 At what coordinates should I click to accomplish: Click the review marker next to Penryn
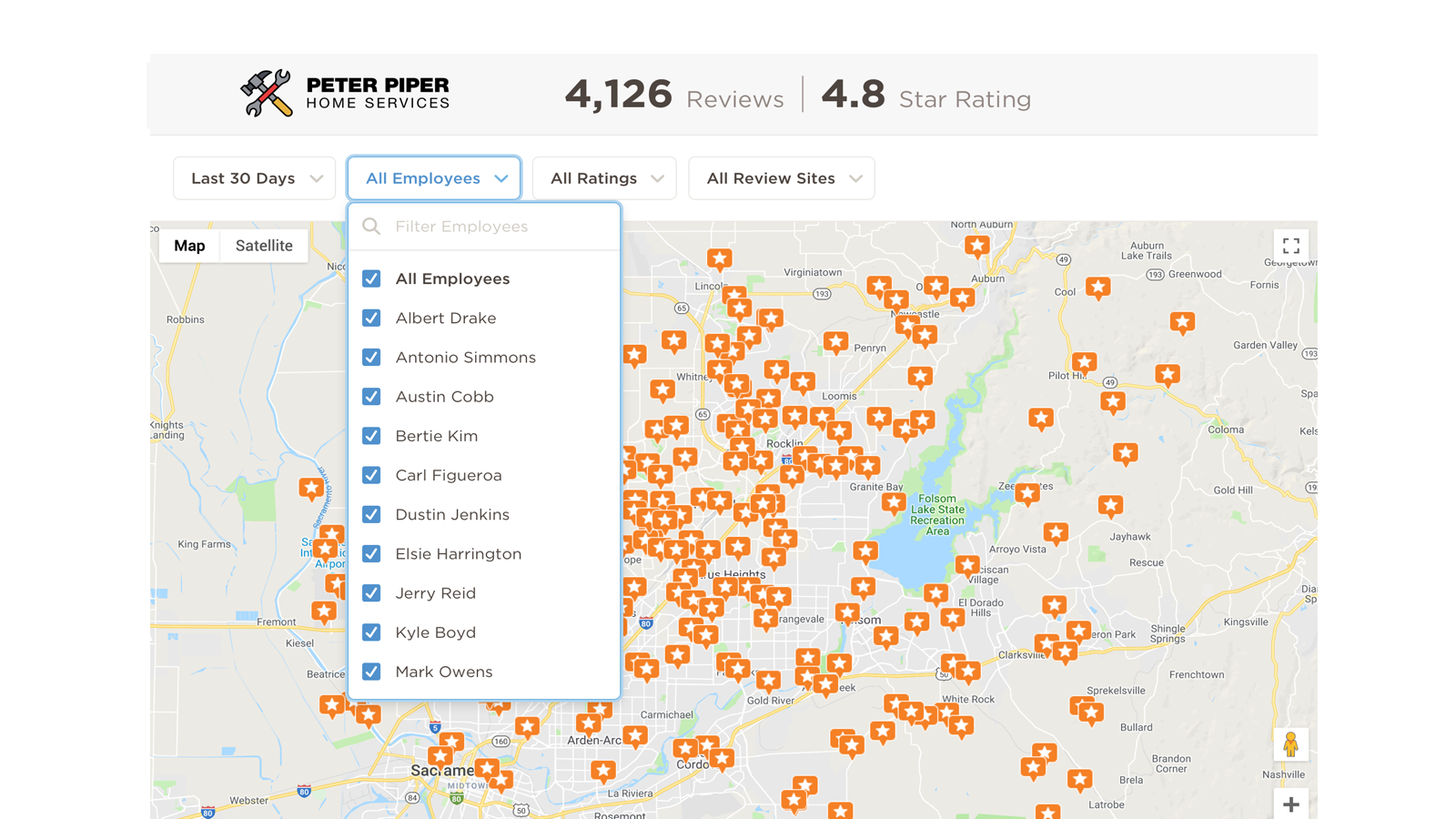point(835,343)
